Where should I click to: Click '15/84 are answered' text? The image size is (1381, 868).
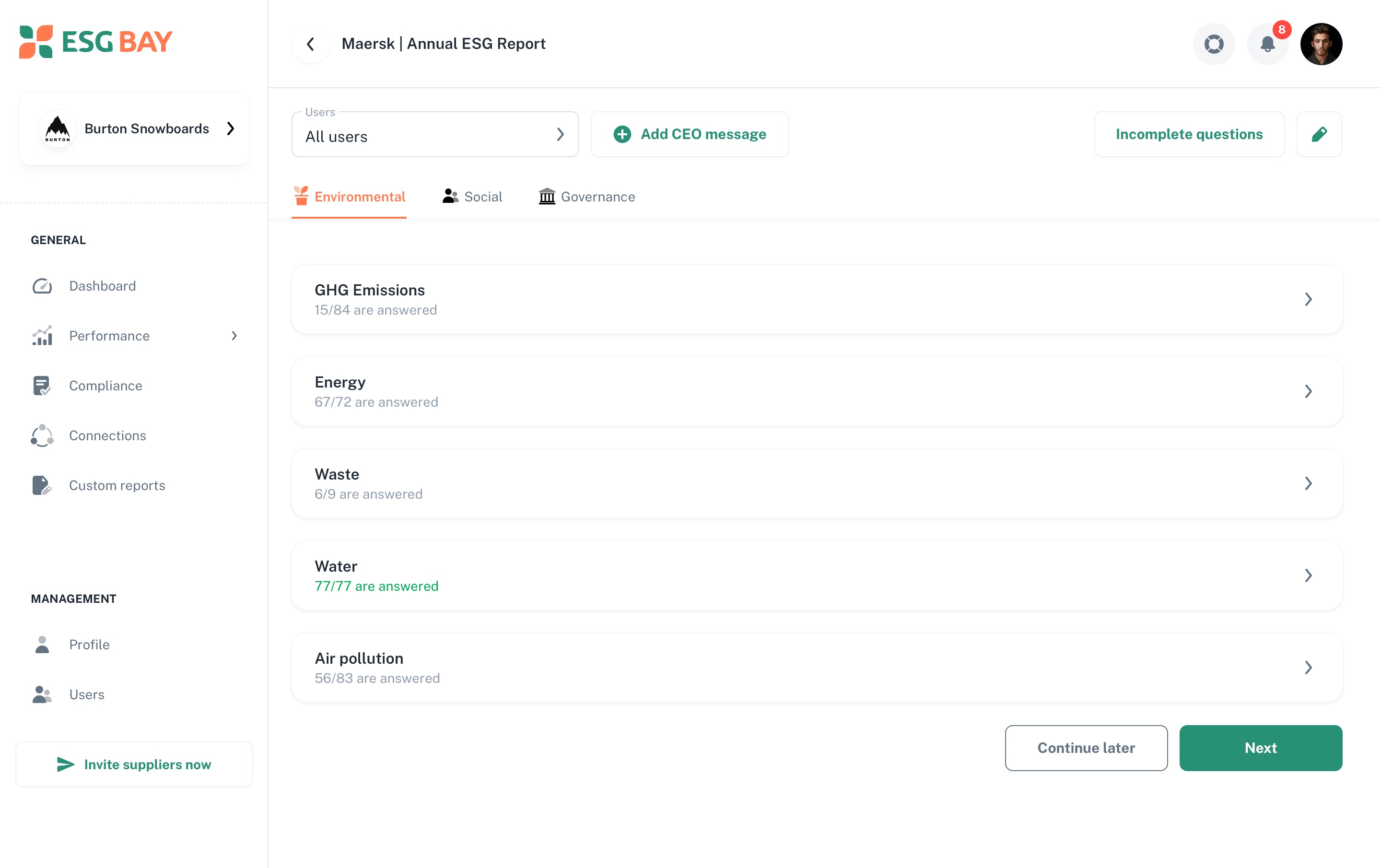click(375, 310)
